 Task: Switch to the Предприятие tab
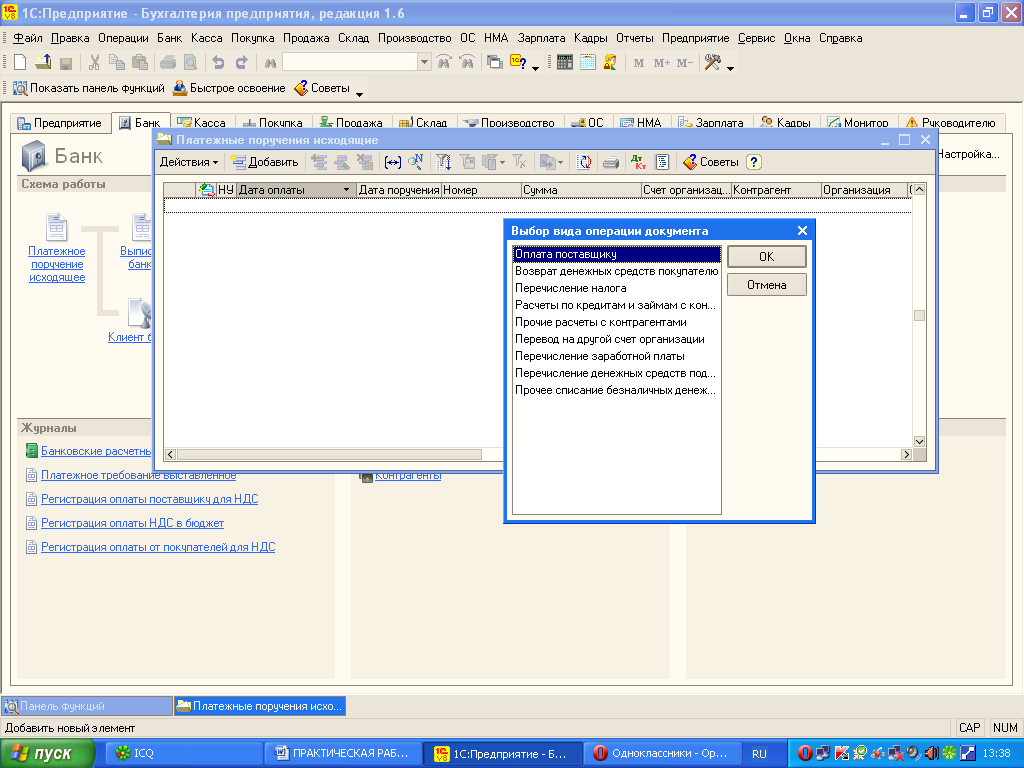pyautogui.click(x=60, y=123)
